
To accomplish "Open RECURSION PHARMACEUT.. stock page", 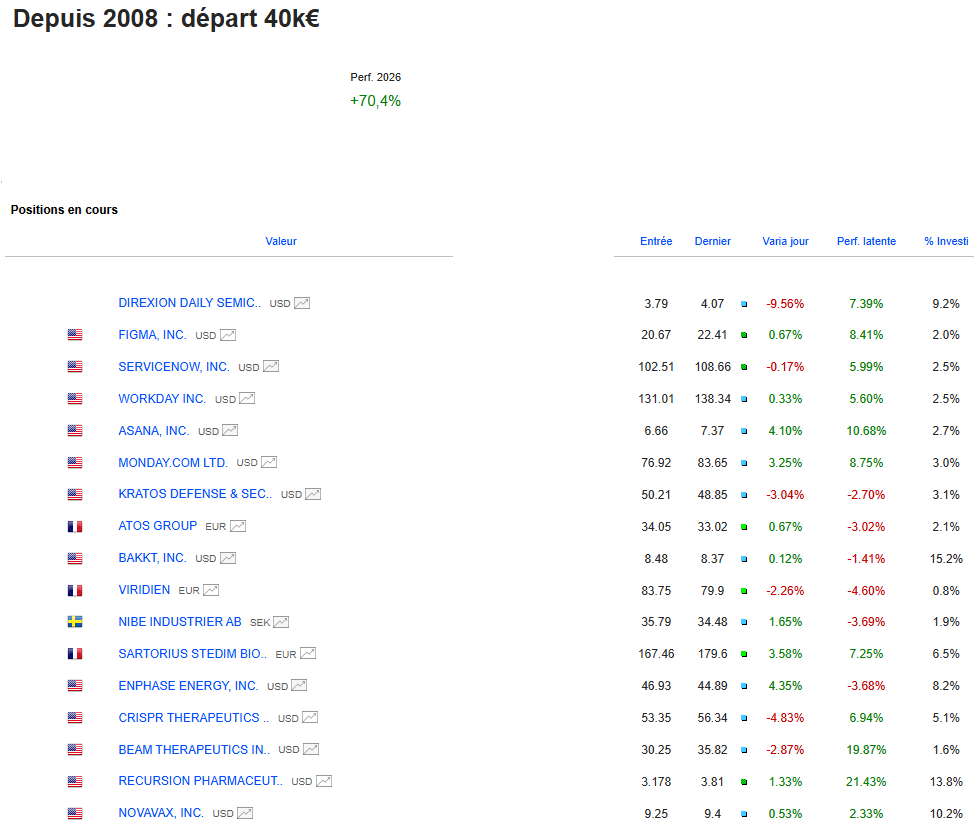I will pyautogui.click(x=201, y=781).
